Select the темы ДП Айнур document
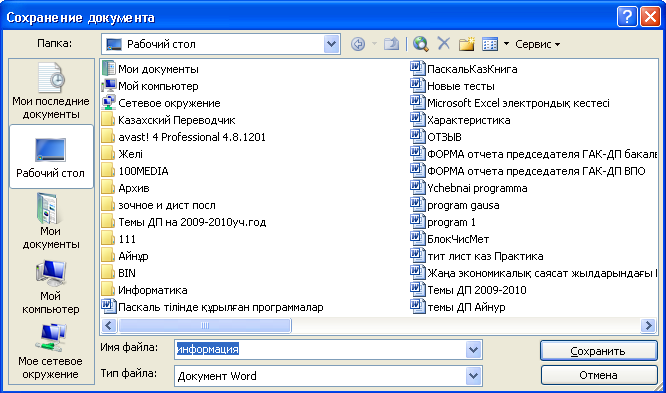Screen dimensions: 666x393 (458, 307)
